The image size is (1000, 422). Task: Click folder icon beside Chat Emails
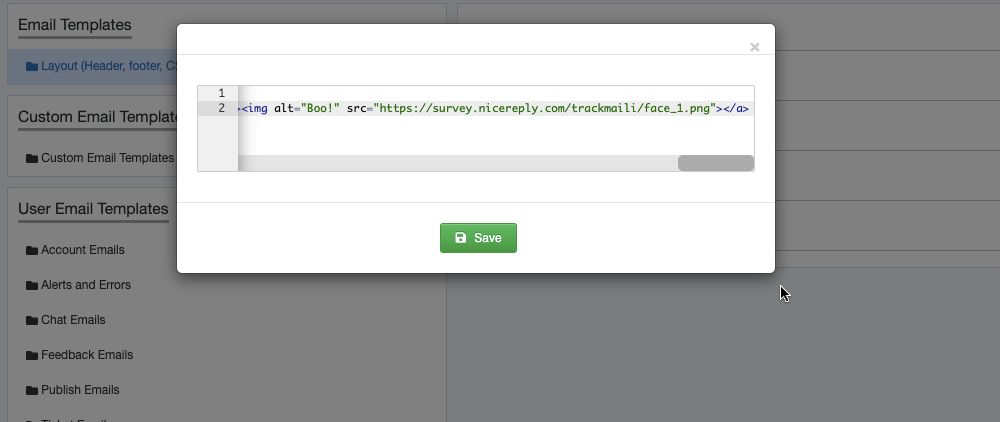coord(32,321)
